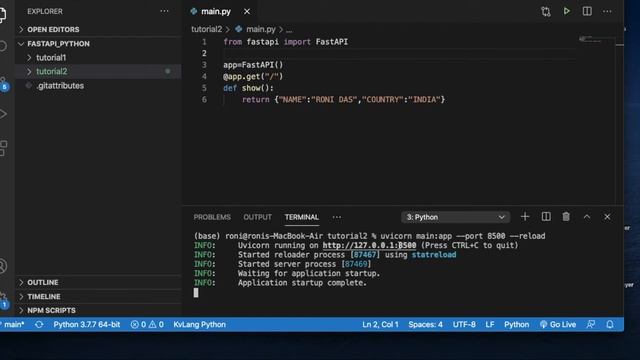The height and width of the screenshot is (360, 640).
Task: Click the return statement code line
Action: click(x=343, y=100)
